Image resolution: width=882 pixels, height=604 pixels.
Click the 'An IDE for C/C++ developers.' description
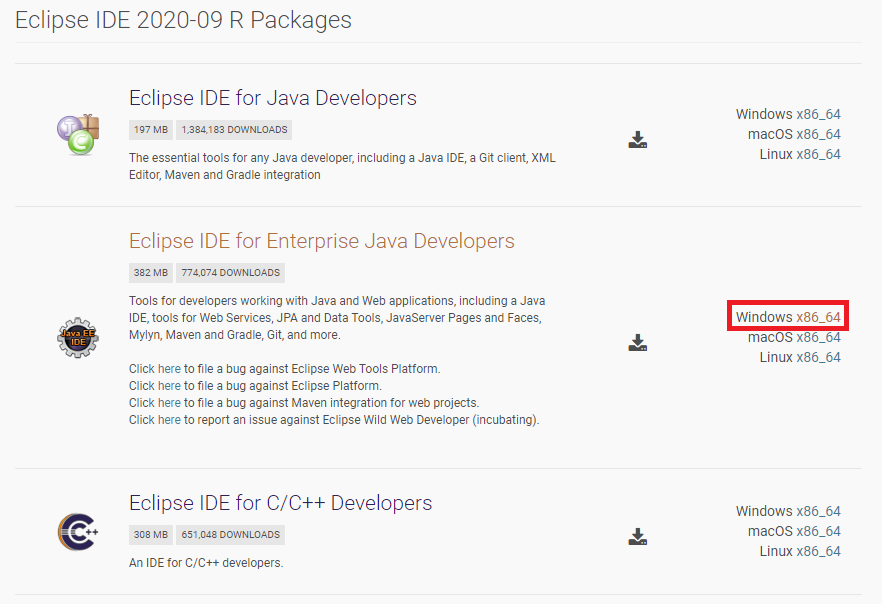pos(206,563)
